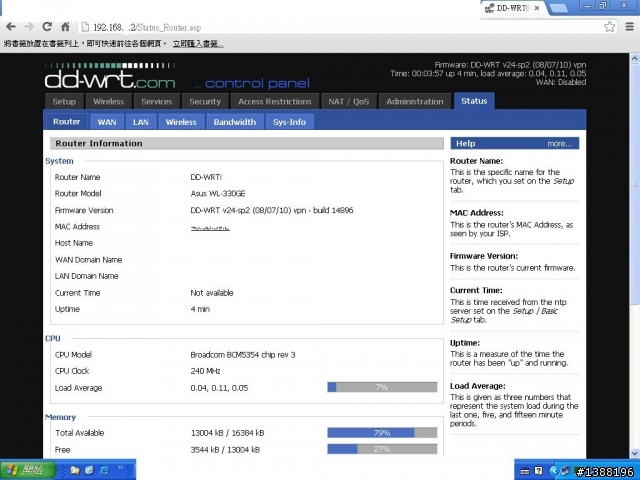640x480 pixels.
Task: Close the DD-WRT browser tab
Action: 537,8
